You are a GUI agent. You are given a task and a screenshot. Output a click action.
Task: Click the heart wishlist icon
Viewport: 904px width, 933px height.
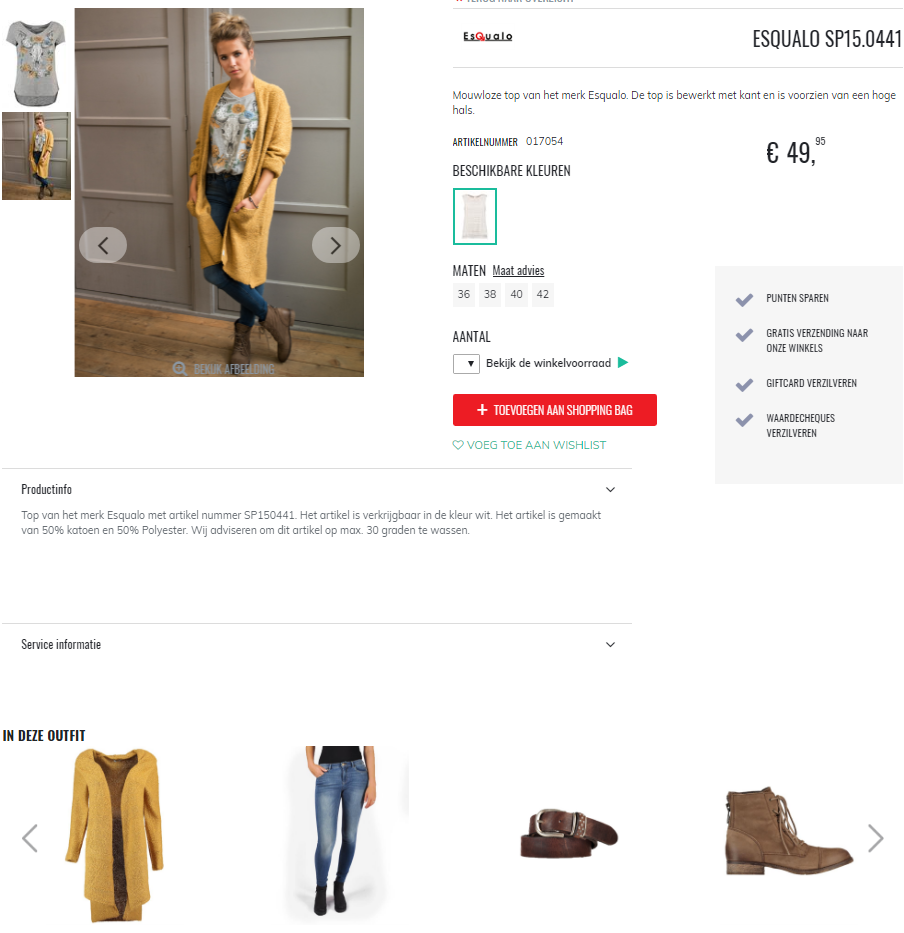point(458,445)
